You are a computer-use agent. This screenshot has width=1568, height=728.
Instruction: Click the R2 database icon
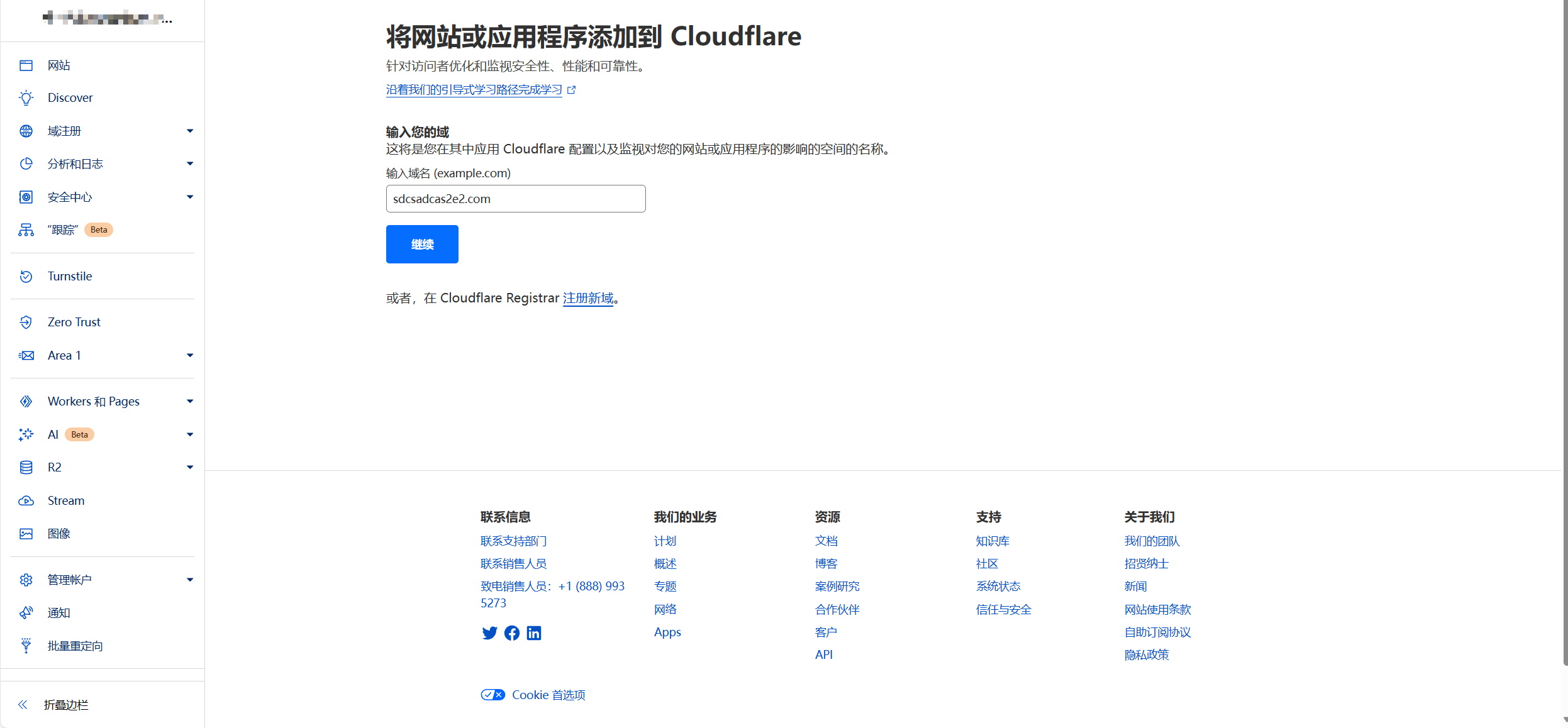tap(26, 468)
